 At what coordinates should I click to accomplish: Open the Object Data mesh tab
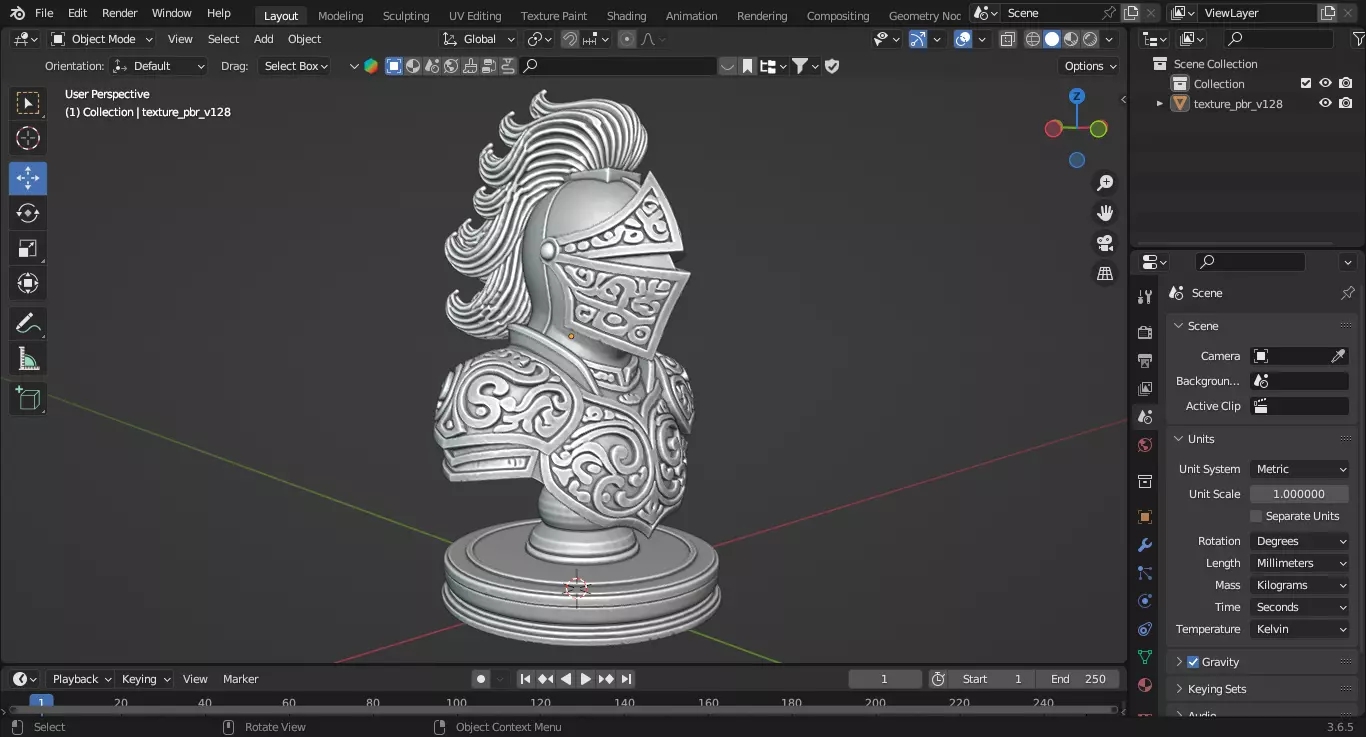point(1145,657)
